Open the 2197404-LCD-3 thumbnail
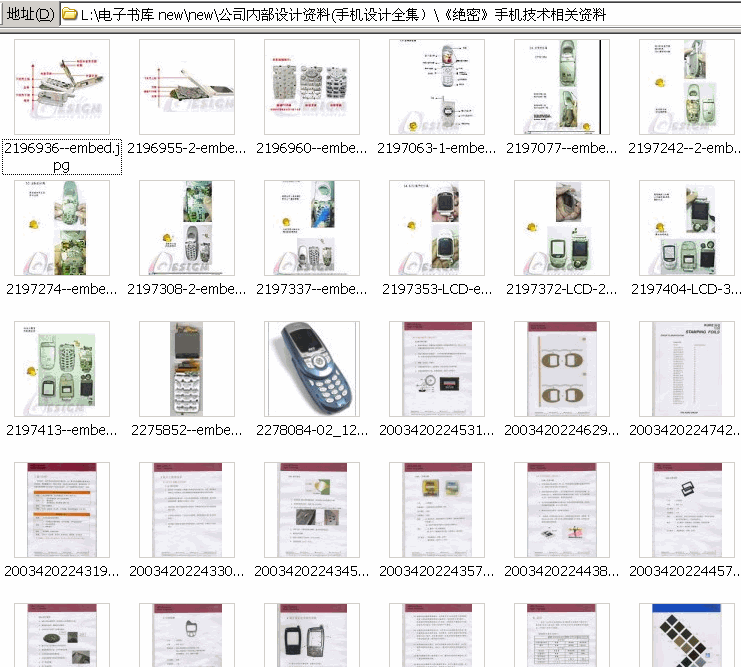Image resolution: width=741 pixels, height=667 pixels. [x=687, y=228]
